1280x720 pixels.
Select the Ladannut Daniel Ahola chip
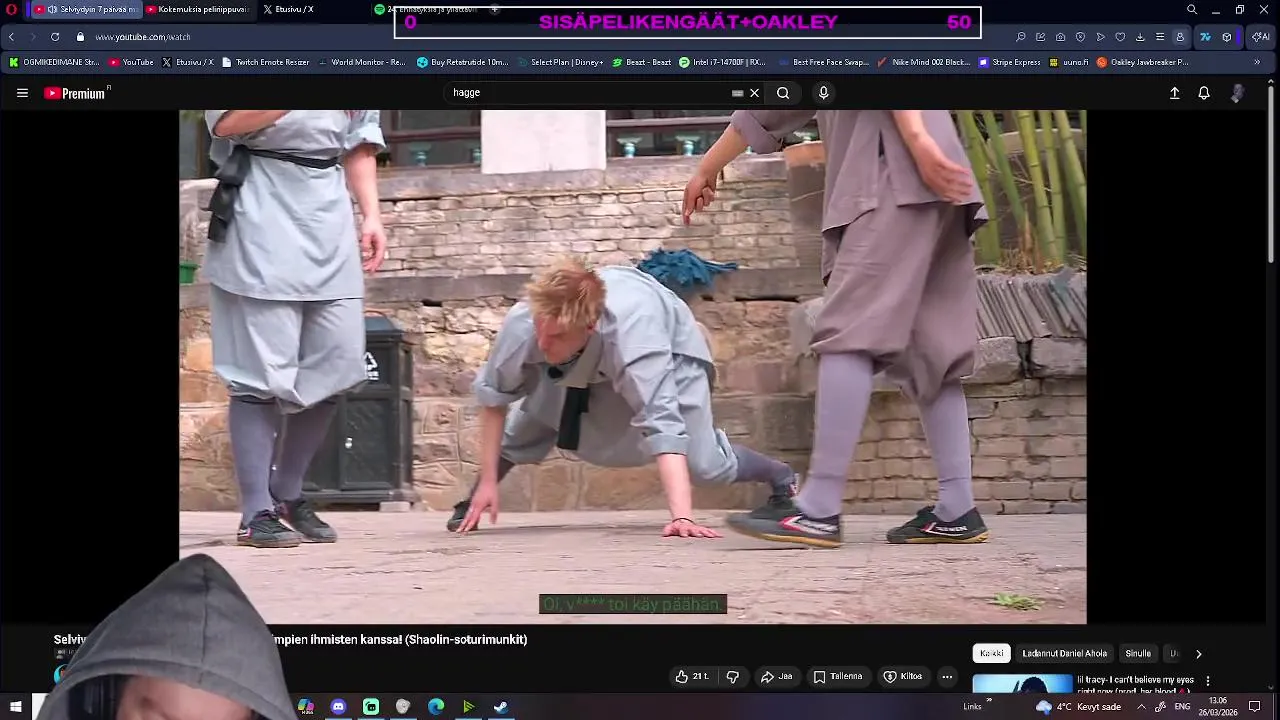[x=1064, y=653]
